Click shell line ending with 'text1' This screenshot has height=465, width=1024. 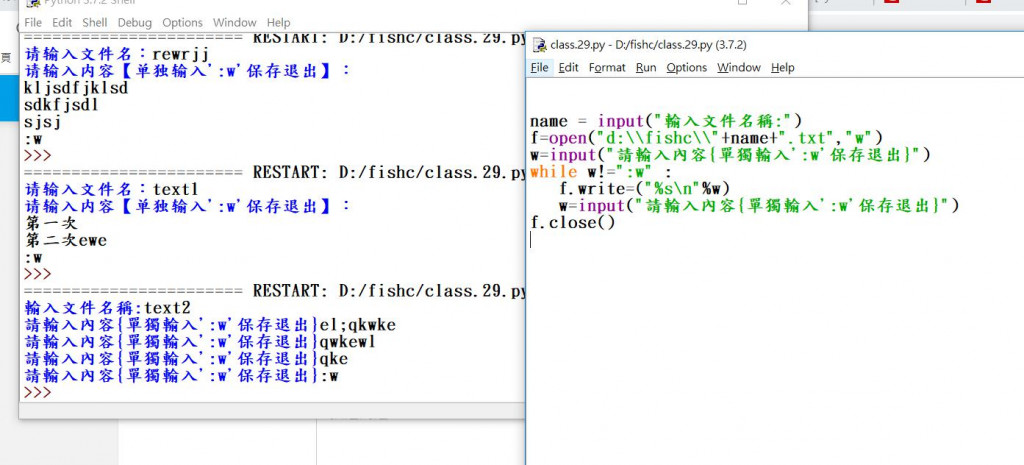tap(111, 189)
